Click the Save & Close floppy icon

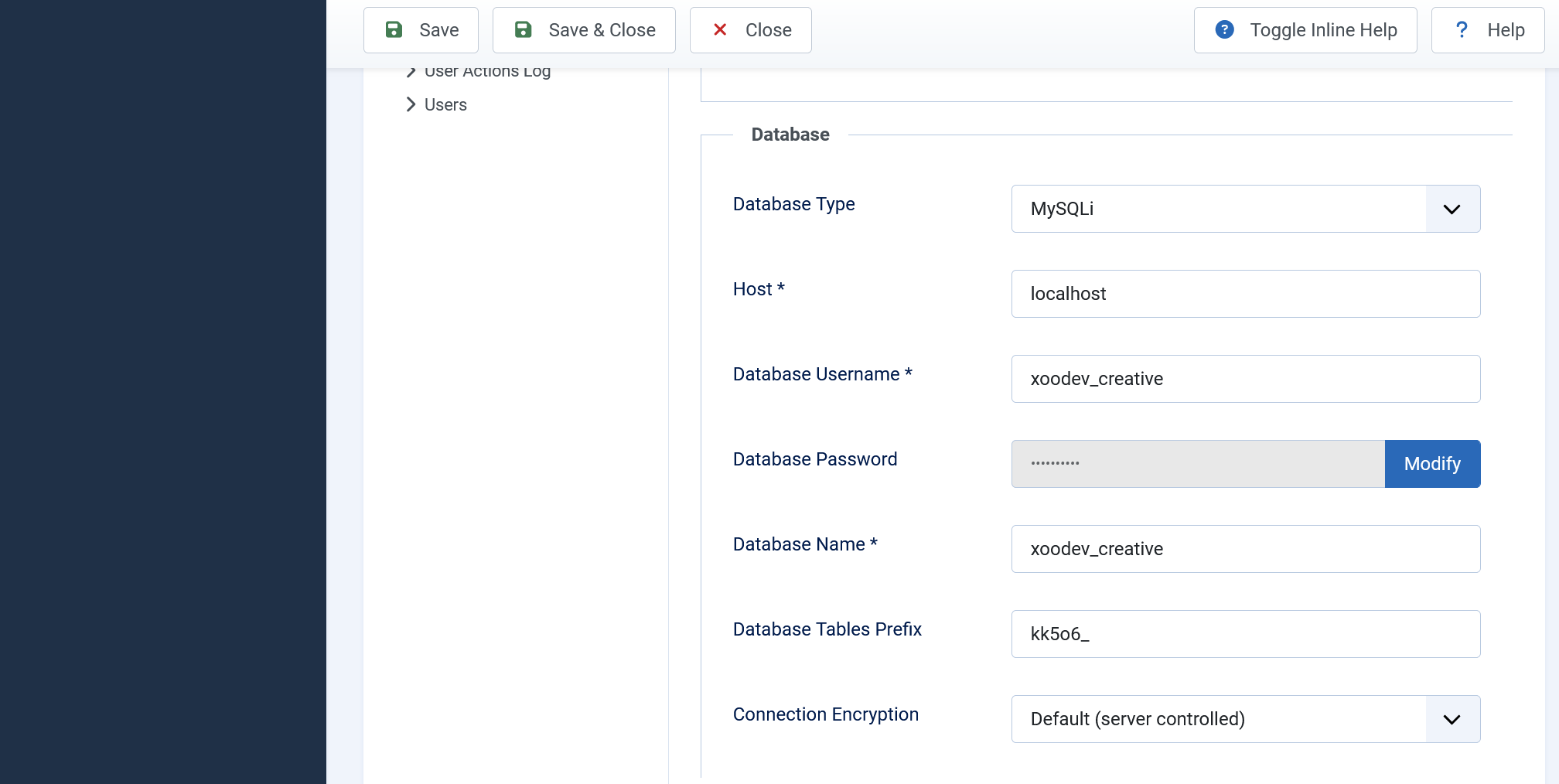tap(523, 29)
